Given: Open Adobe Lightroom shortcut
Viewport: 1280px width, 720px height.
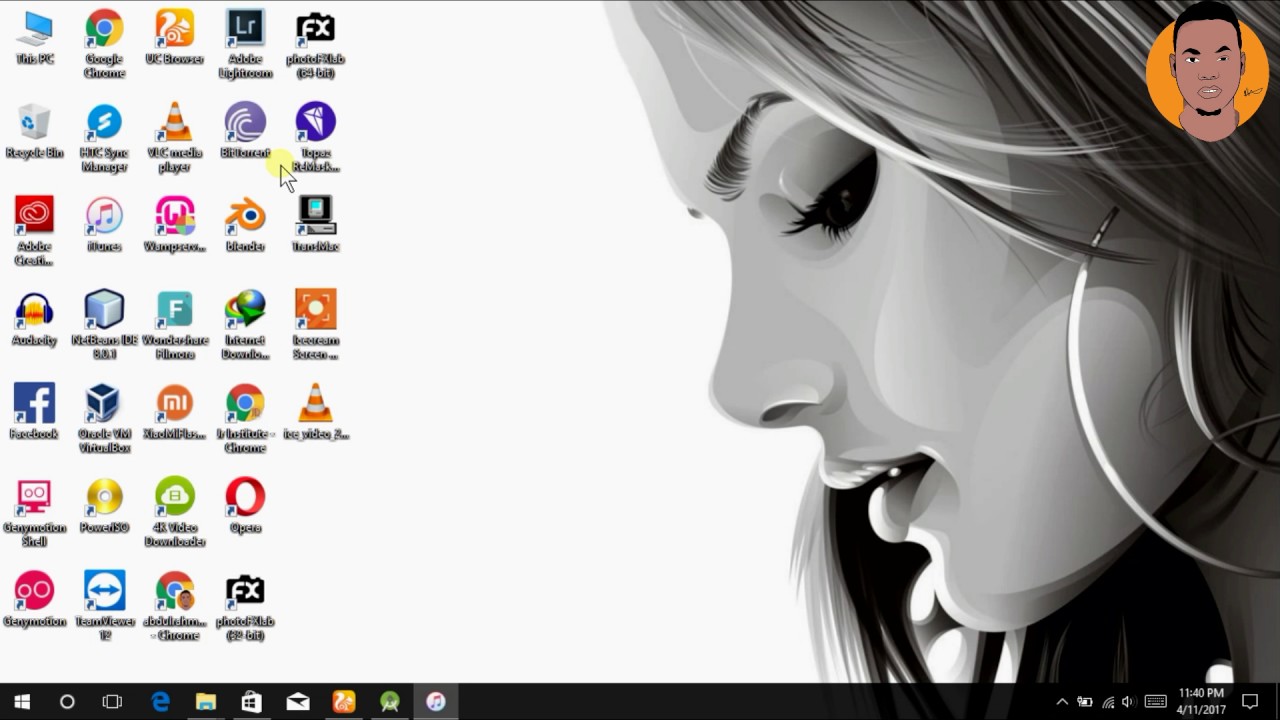Looking at the screenshot, I should pos(245,44).
